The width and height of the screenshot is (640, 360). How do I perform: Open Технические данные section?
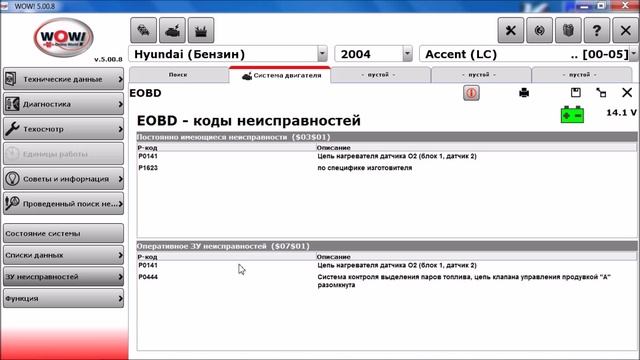tap(63, 79)
